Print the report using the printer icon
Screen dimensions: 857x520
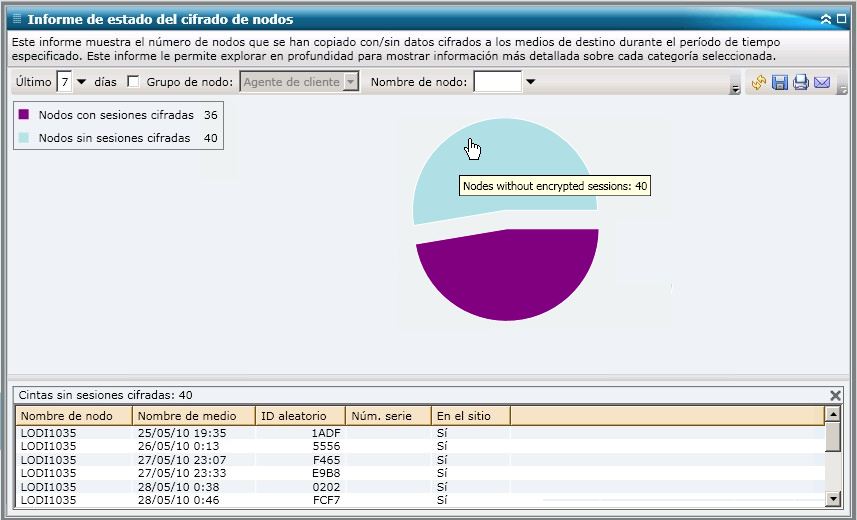pyautogui.click(x=801, y=83)
